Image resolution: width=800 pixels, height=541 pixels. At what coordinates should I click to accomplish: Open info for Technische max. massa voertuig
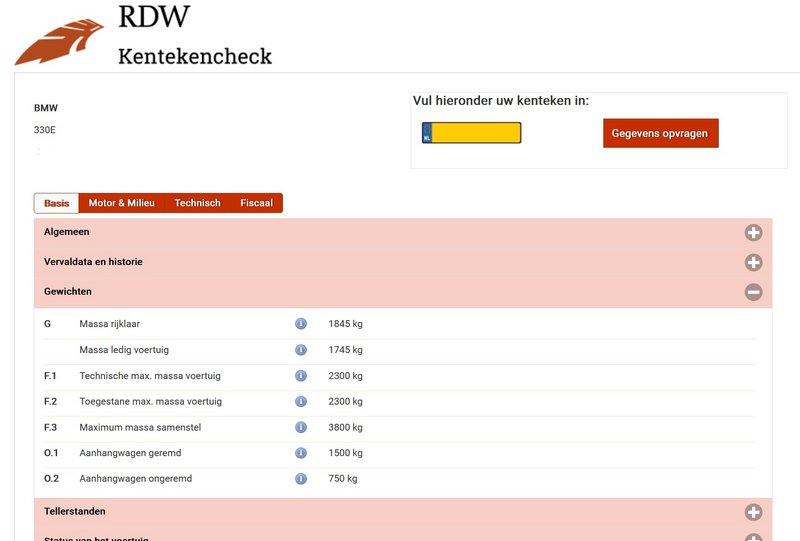(301, 376)
